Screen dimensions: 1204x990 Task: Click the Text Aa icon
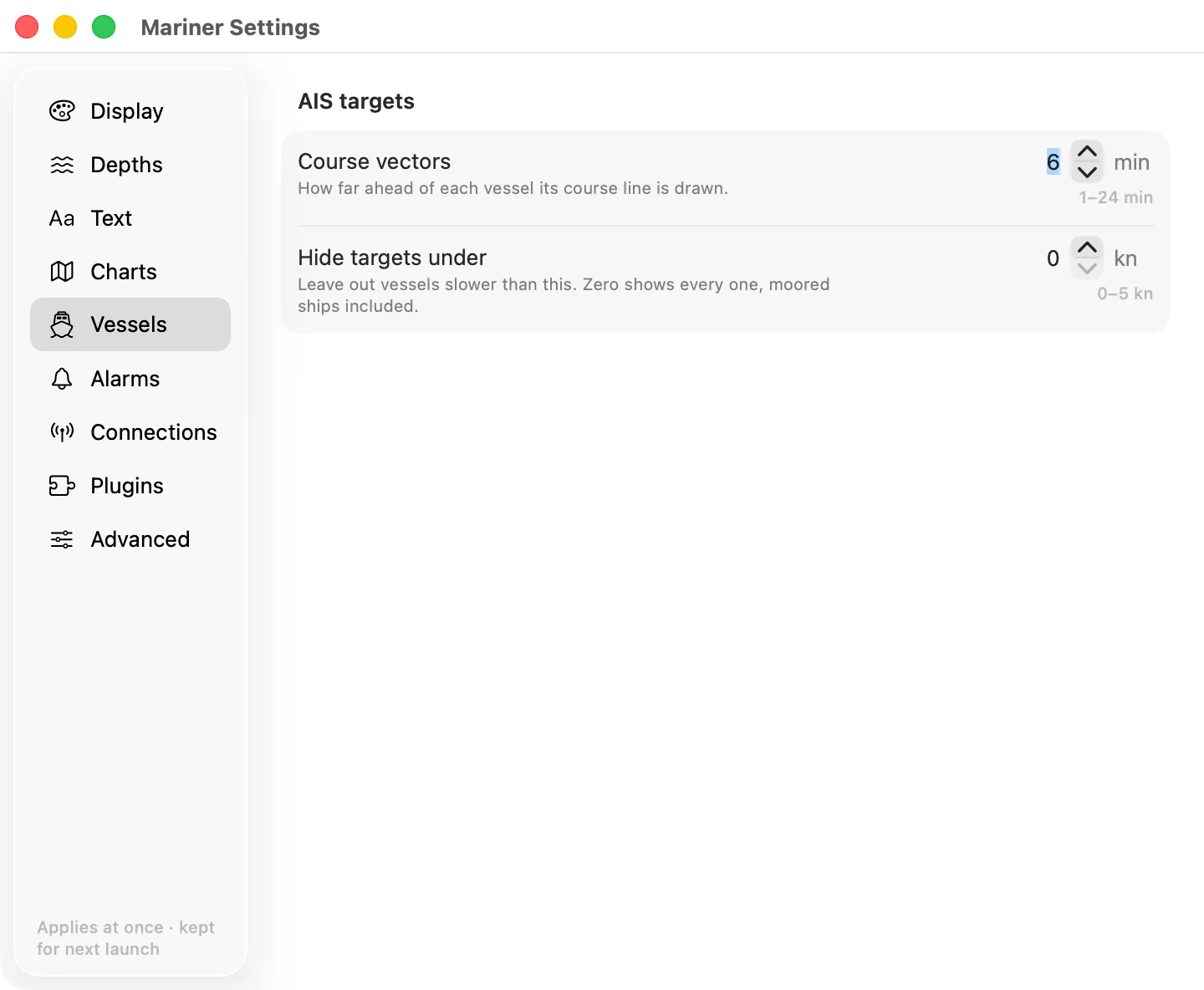62,218
